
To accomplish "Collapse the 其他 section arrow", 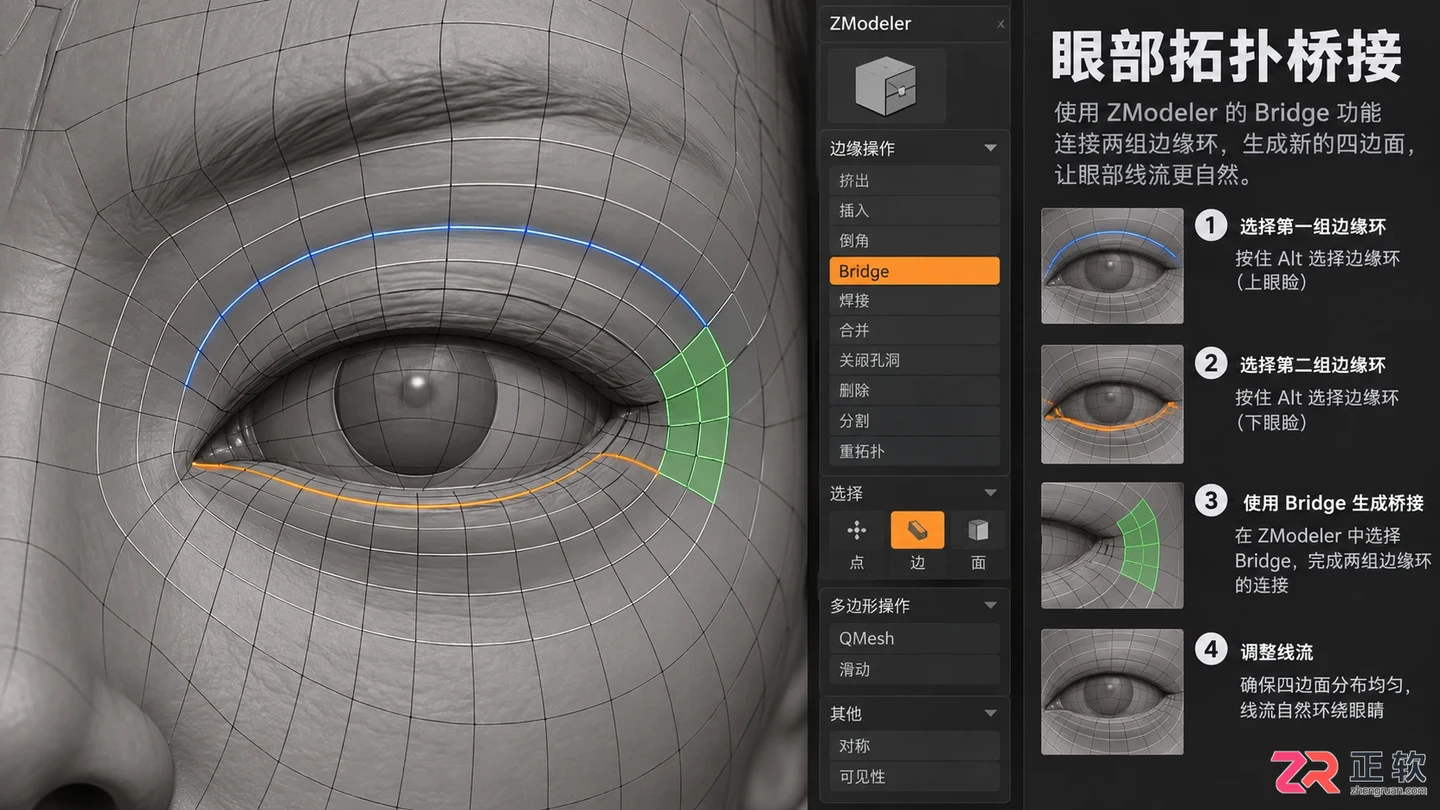I will [990, 713].
